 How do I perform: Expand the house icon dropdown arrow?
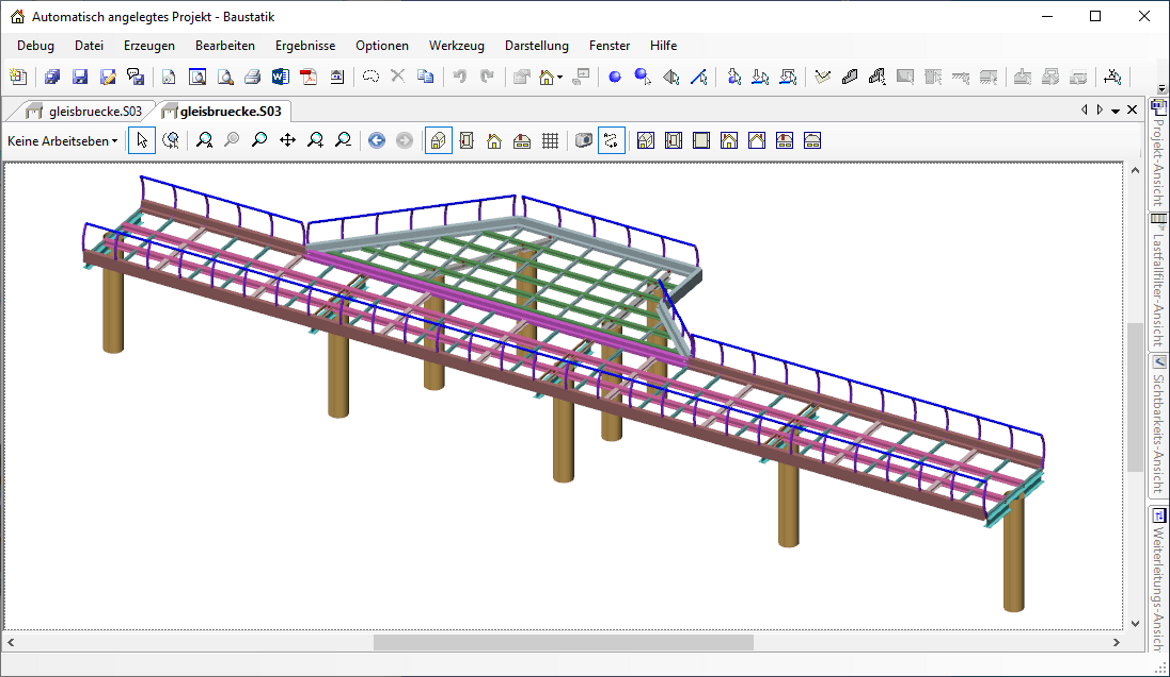pyautogui.click(x=560, y=77)
